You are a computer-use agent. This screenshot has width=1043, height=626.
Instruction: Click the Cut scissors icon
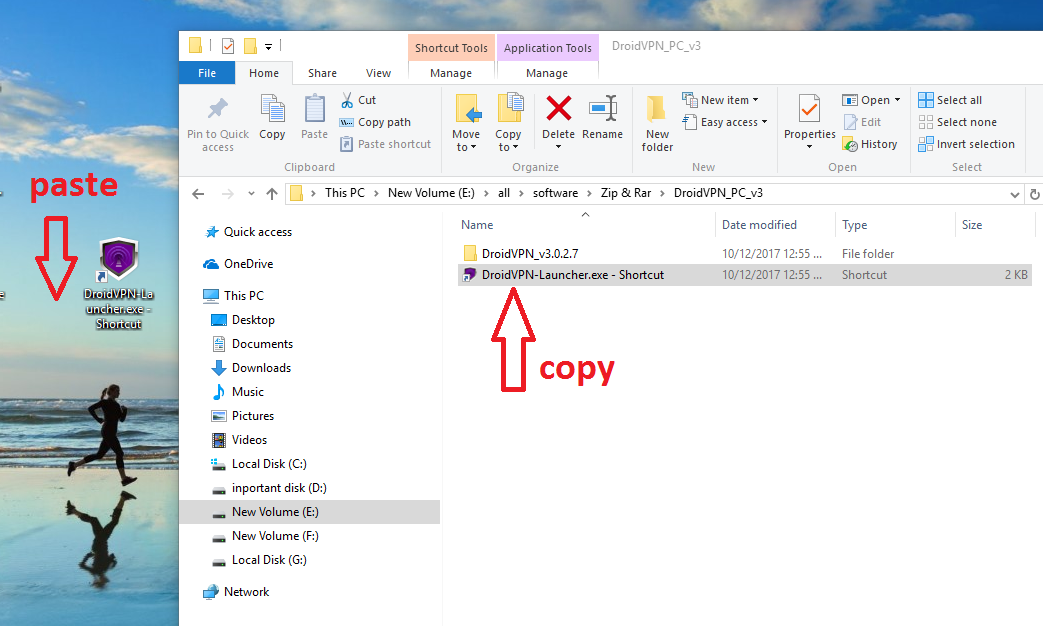click(347, 100)
